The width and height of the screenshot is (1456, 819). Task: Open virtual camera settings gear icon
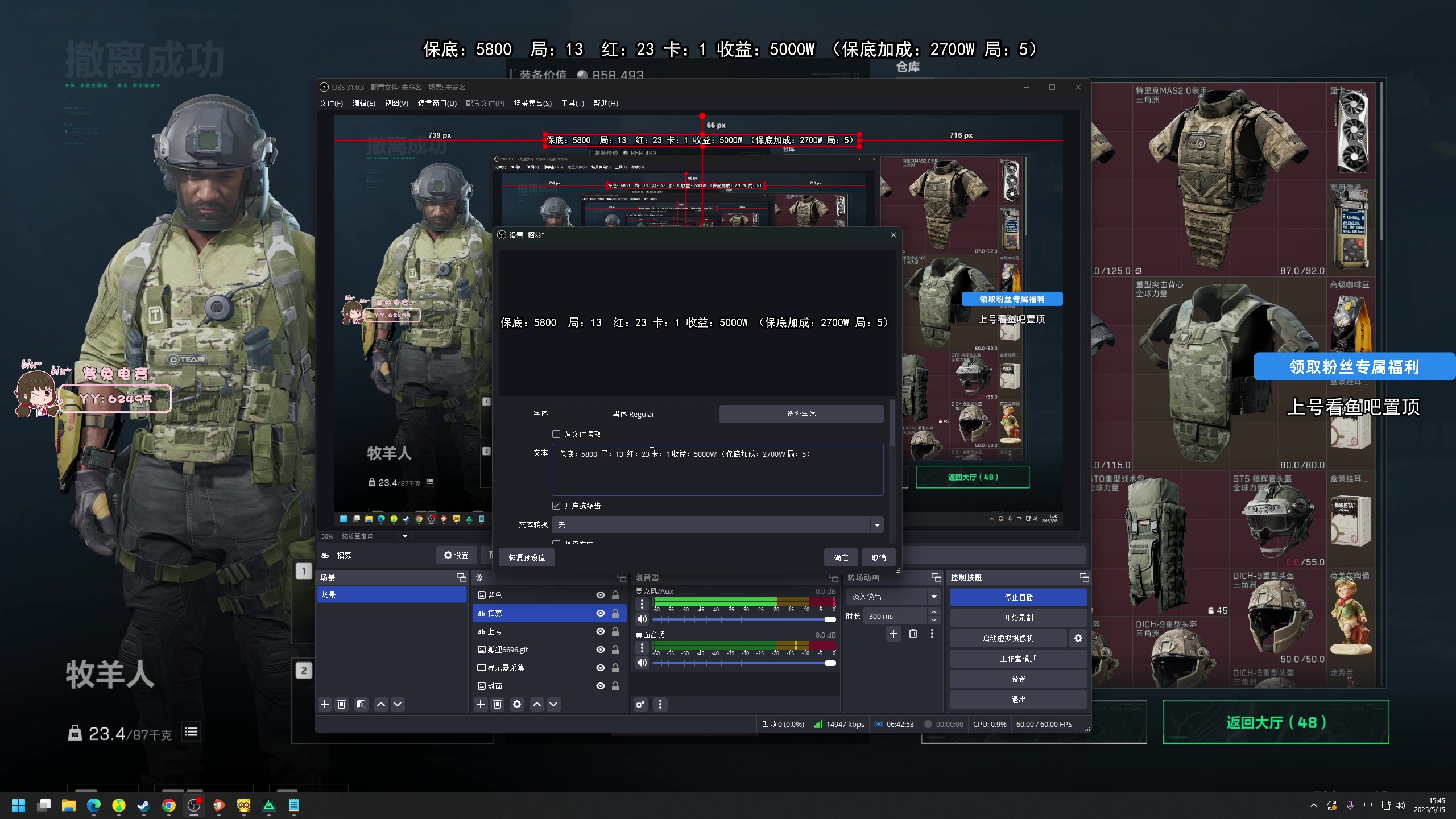point(1078,638)
